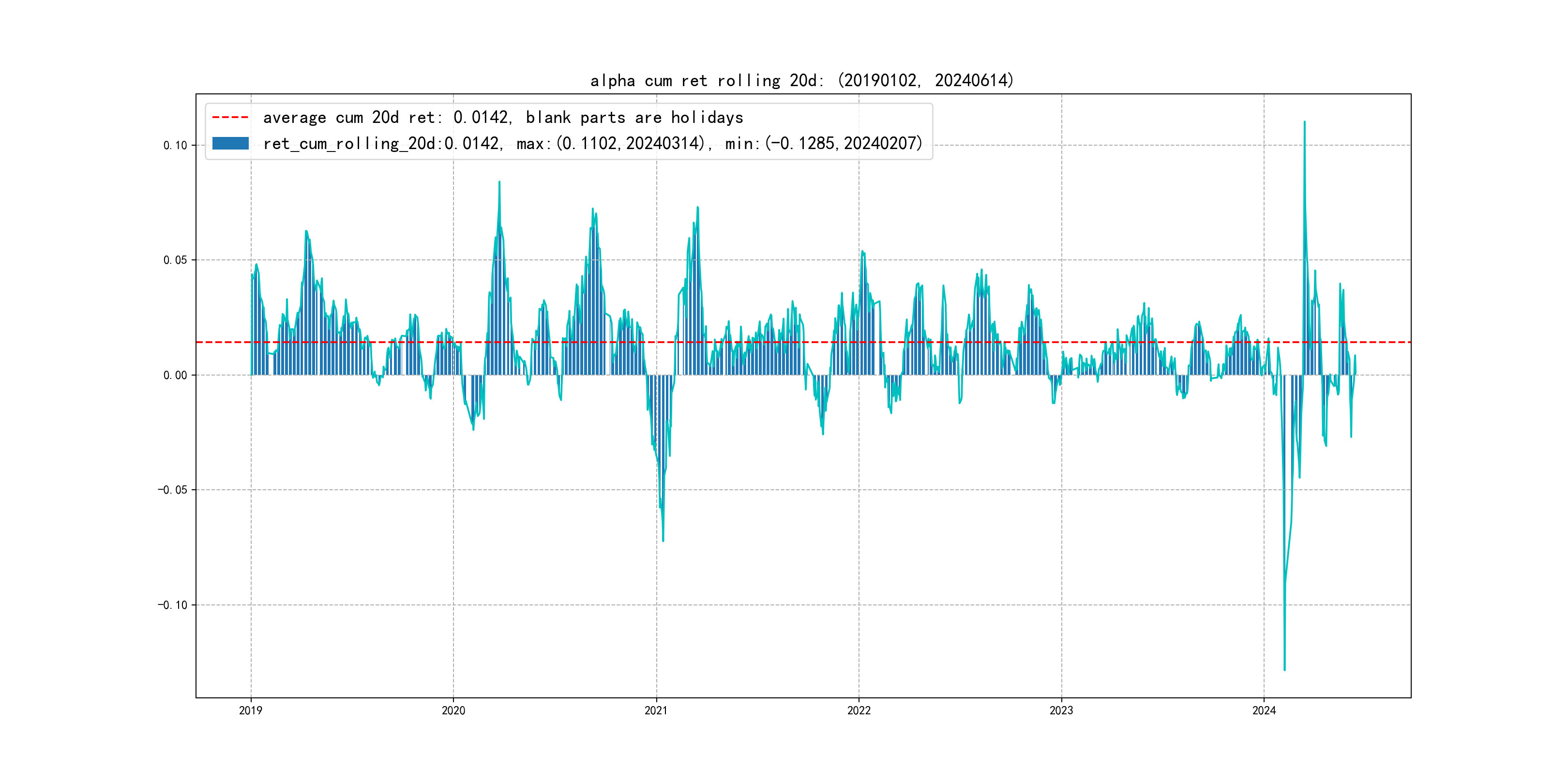
Task: Click the 0.00 y-axis tick label
Action: click(175, 375)
